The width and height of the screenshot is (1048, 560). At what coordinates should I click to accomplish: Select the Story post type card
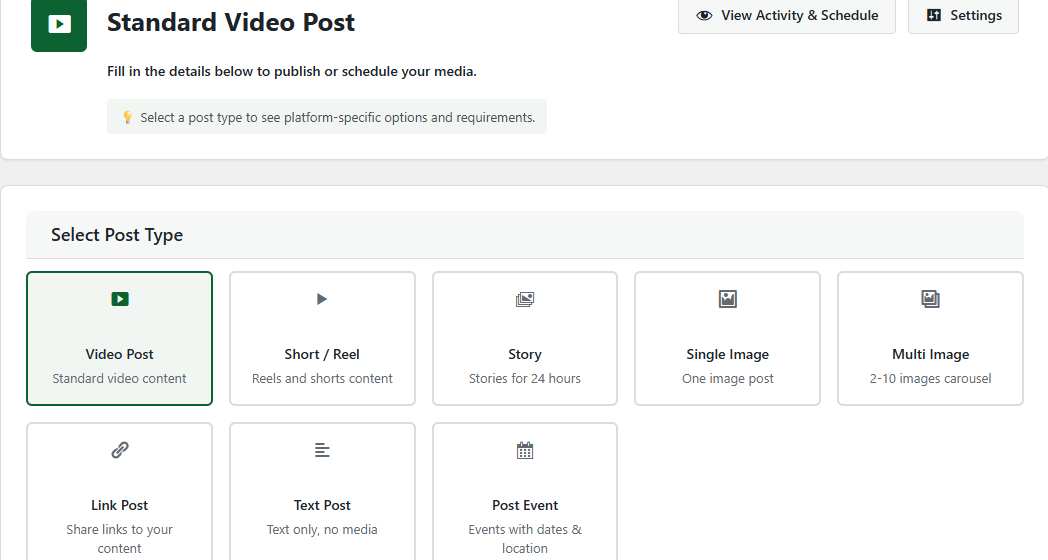click(x=525, y=338)
